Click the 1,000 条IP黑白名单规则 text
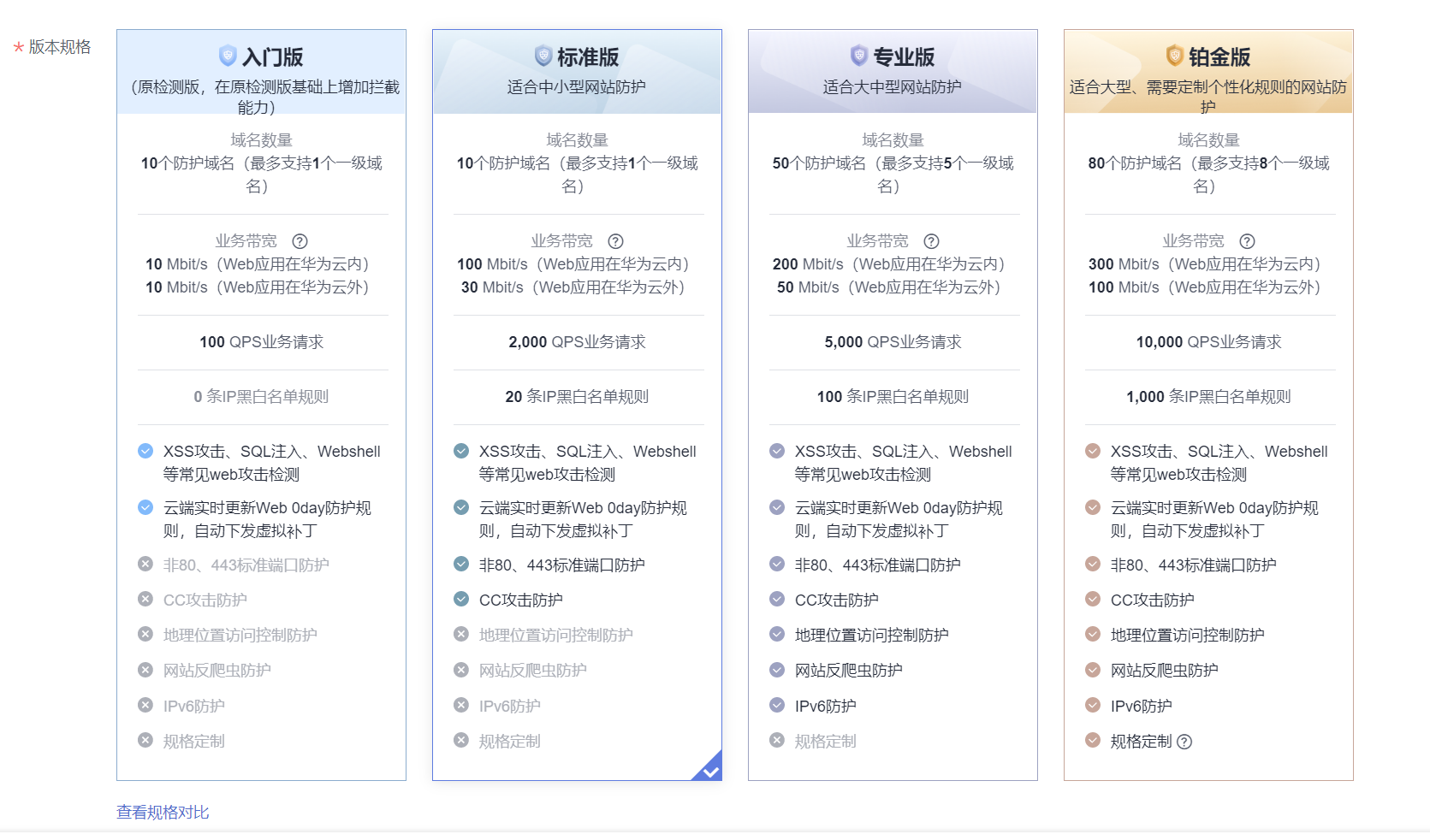The width and height of the screenshot is (1430, 840). [1208, 397]
